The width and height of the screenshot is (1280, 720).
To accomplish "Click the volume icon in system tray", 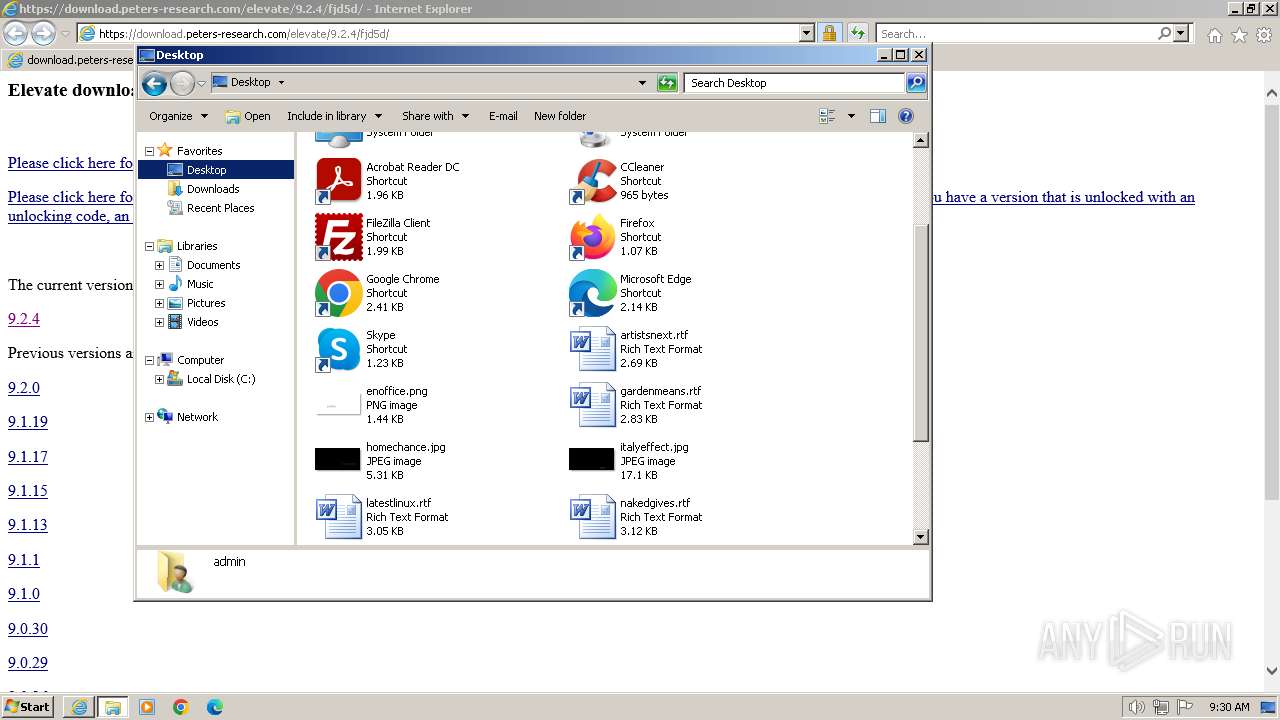I will coord(1136,707).
